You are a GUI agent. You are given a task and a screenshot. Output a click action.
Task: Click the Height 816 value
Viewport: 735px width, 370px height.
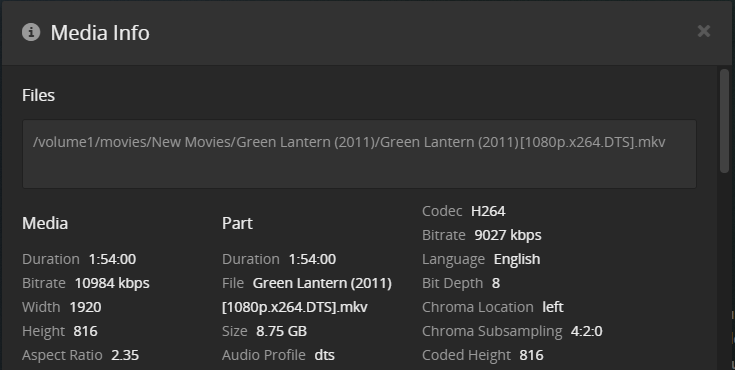pyautogui.click(x=85, y=331)
